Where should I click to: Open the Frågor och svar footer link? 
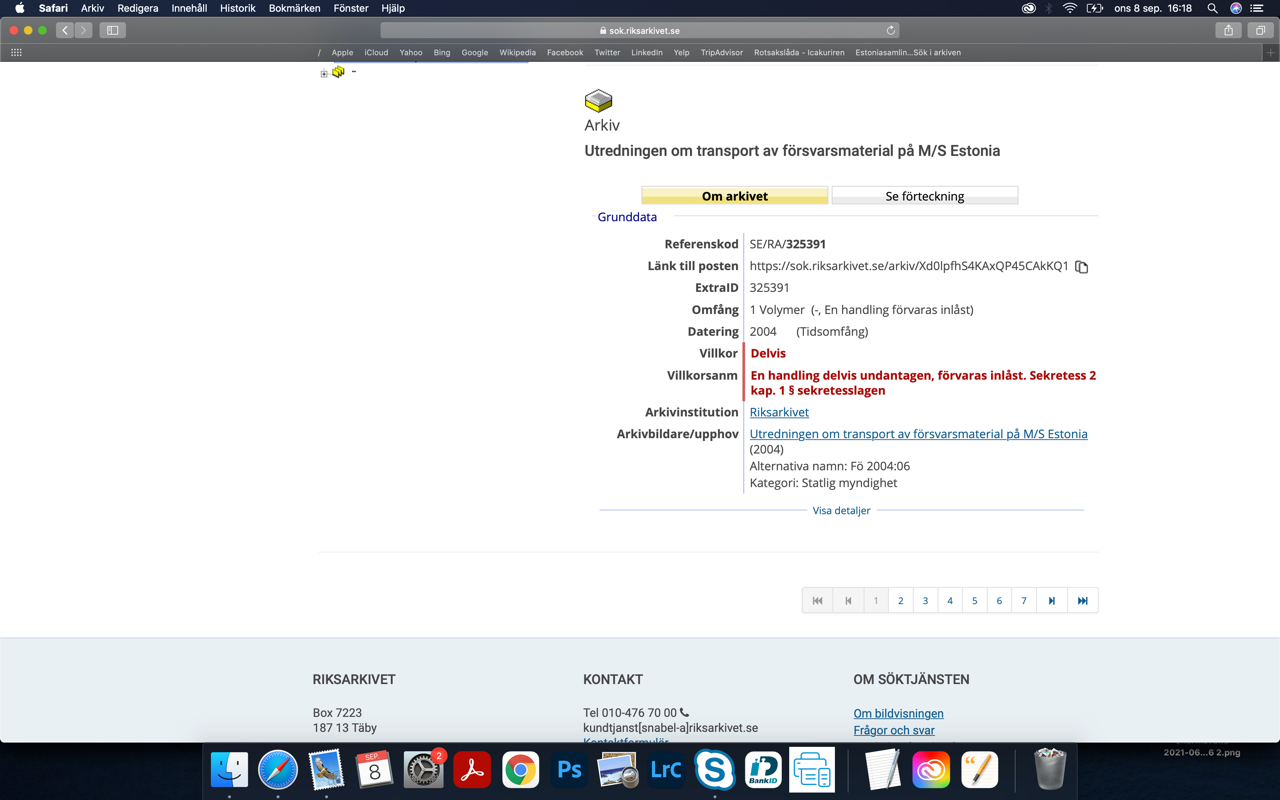coord(894,730)
